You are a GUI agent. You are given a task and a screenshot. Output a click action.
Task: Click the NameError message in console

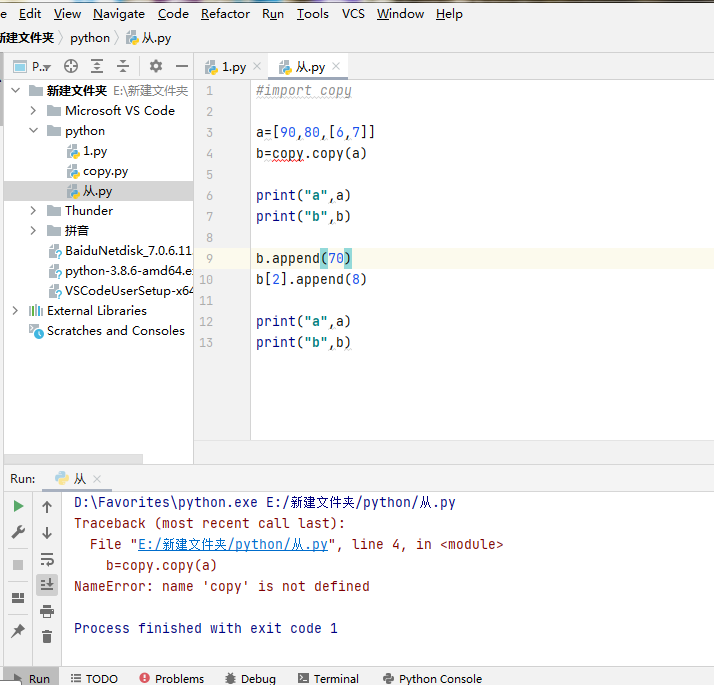pyautogui.click(x=222, y=586)
